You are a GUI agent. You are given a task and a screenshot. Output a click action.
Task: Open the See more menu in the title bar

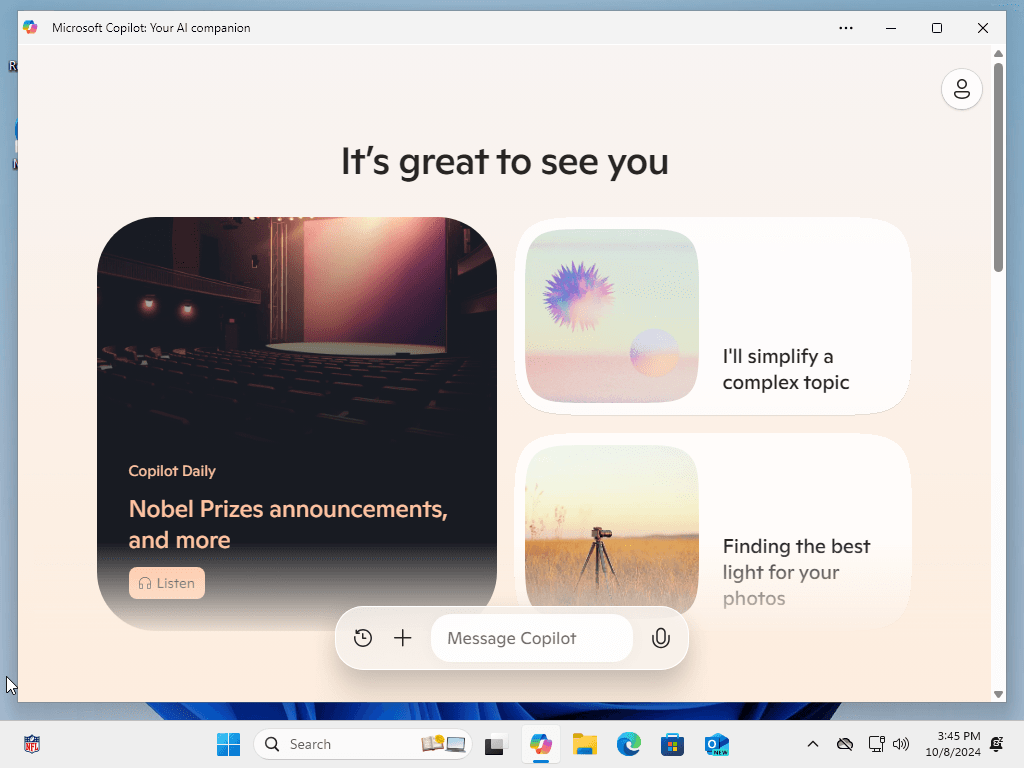(x=846, y=28)
